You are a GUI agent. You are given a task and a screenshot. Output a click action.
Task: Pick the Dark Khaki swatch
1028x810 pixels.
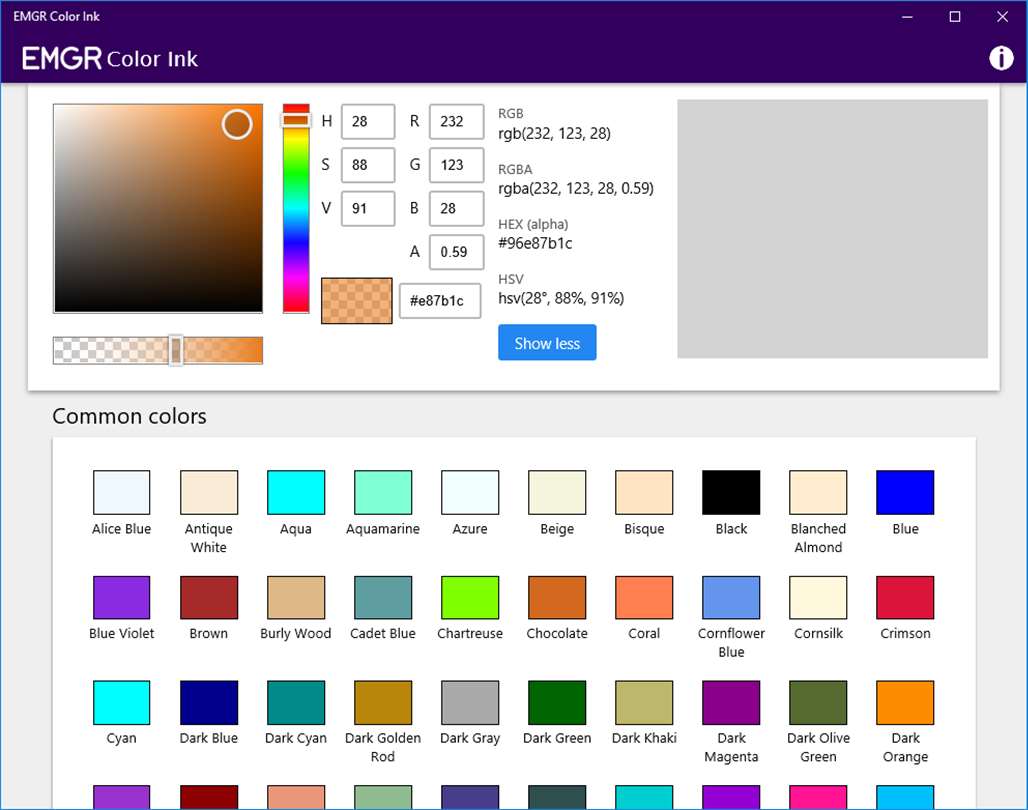click(644, 702)
